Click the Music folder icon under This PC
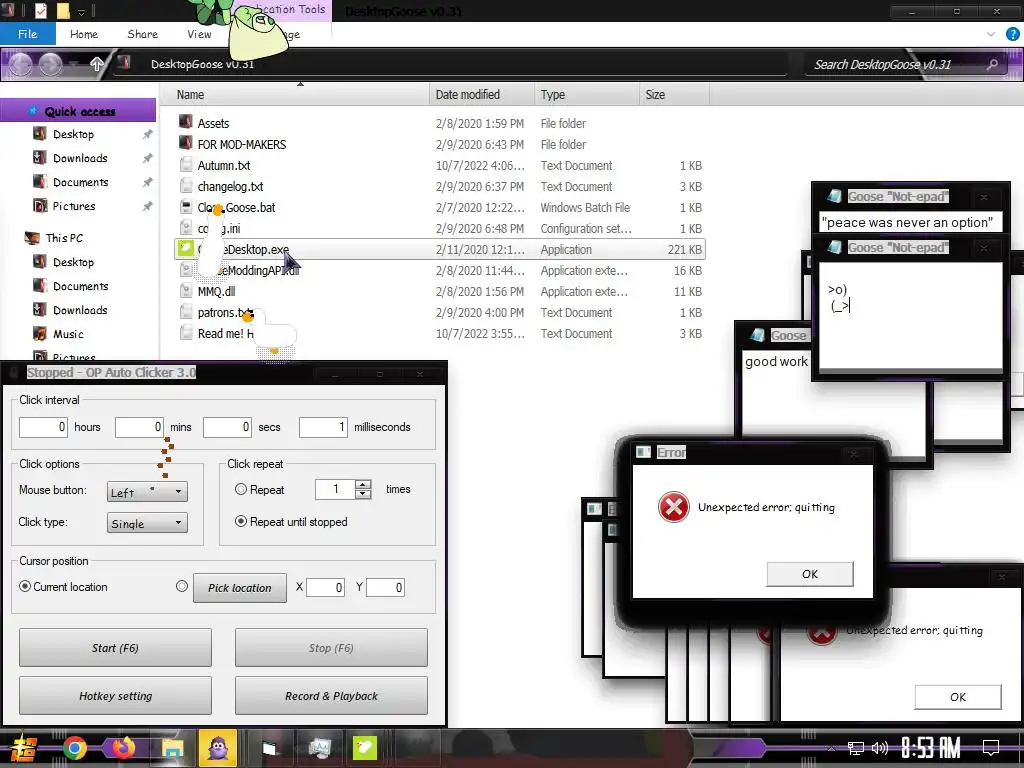Screen dimensions: 1024x768 coord(40,334)
